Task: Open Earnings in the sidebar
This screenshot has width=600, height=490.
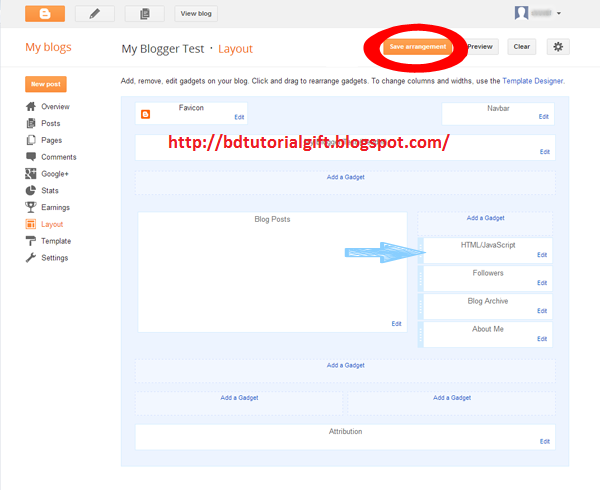Action: tap(55, 207)
